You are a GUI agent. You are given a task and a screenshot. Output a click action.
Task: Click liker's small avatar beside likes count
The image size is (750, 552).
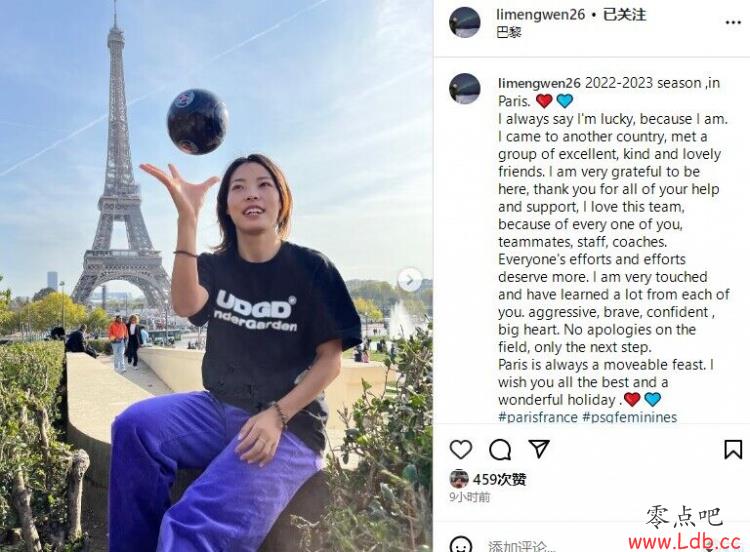tap(459, 479)
